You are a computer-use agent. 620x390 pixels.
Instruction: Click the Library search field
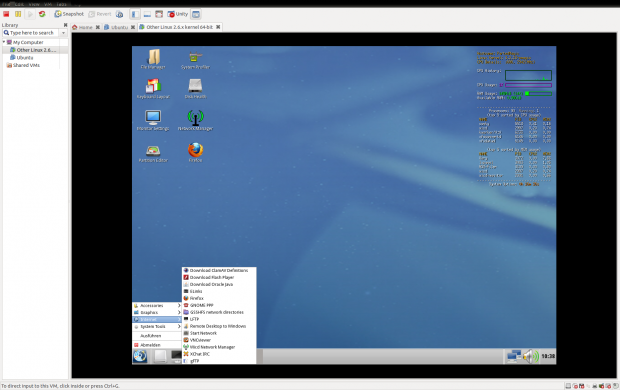tap(31, 33)
